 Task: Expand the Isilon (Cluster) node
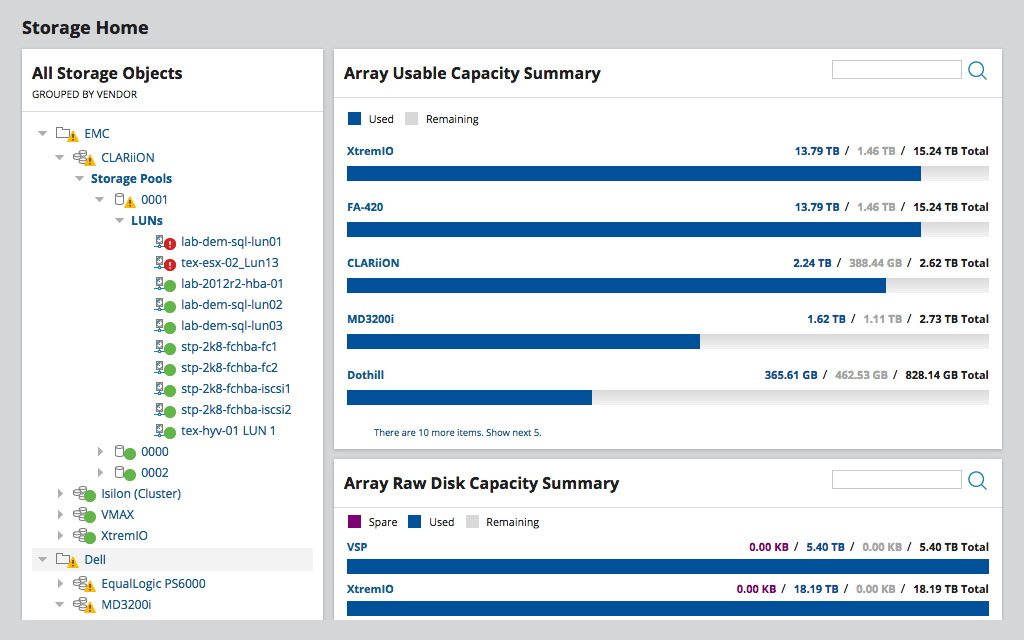(x=59, y=493)
